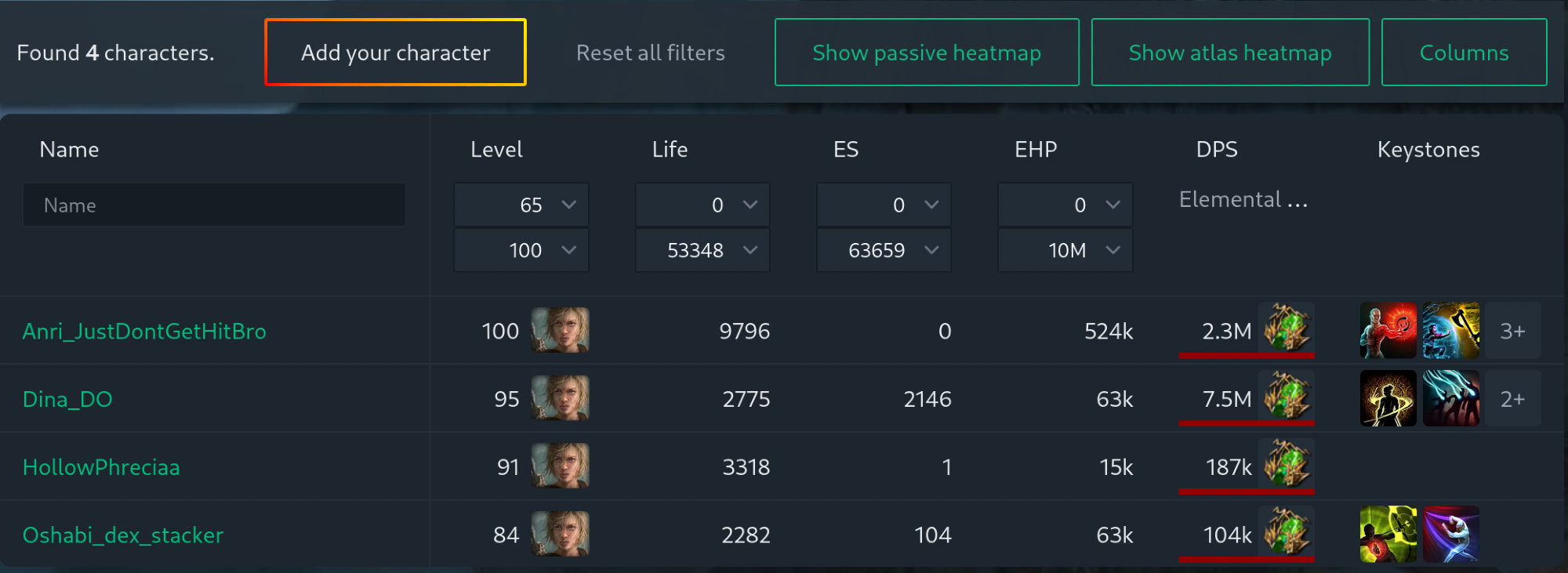Click the golden keystone icon in Dina_DO's row
Viewport: 1568px width, 573px height.
[x=1388, y=398]
